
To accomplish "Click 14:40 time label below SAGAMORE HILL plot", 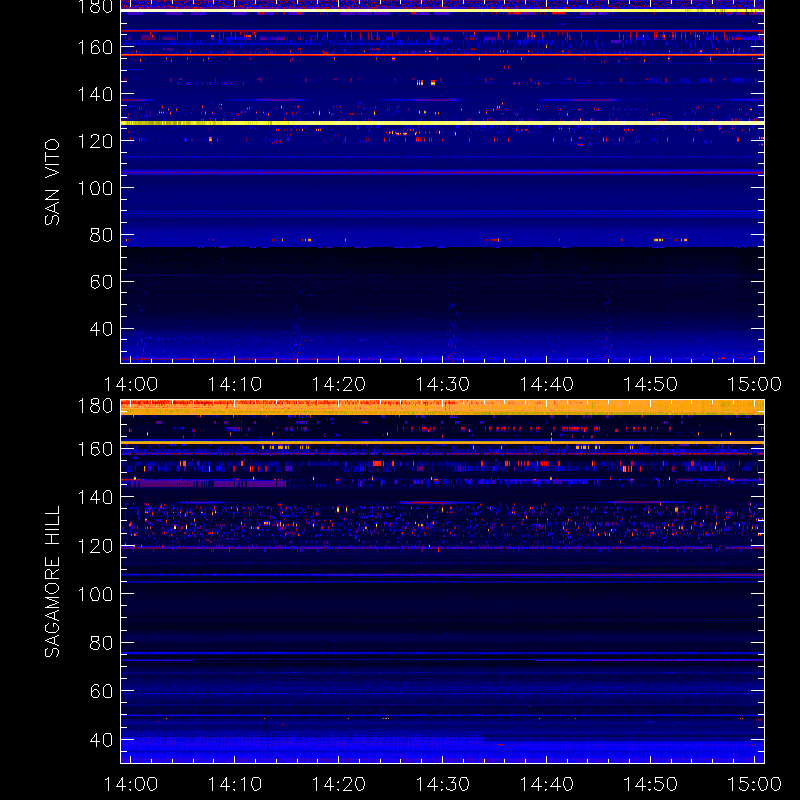I will coord(546,784).
